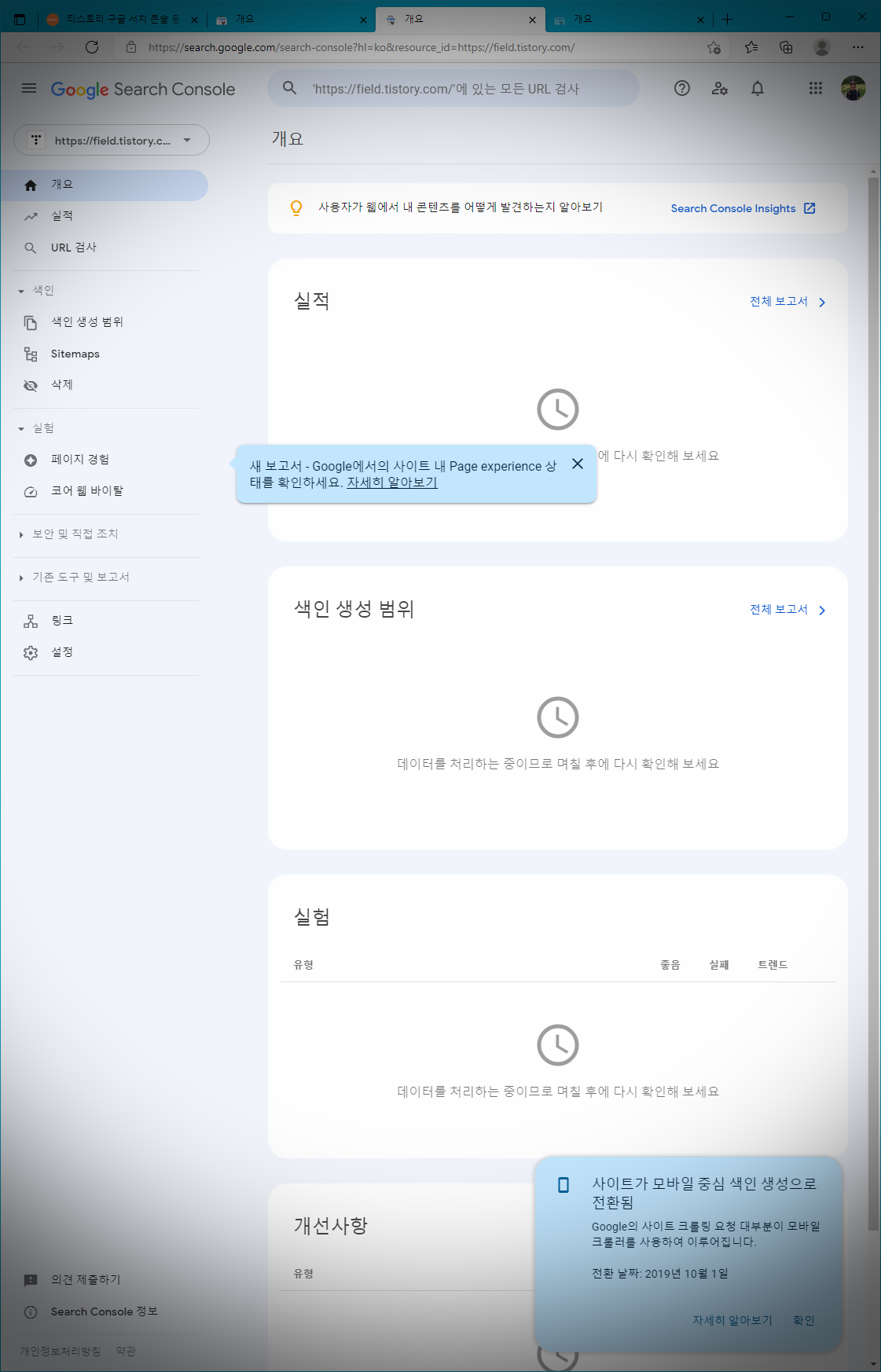Open 전체 보고서 for 색인 생성 범위 card

click(787, 610)
